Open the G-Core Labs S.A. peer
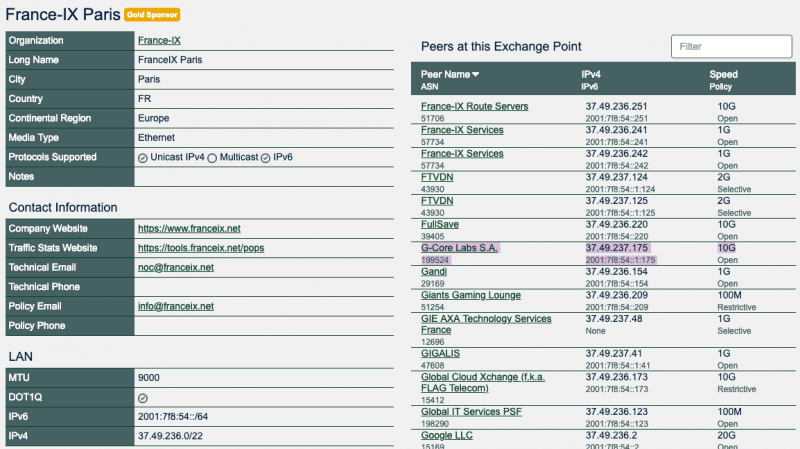This screenshot has width=800, height=449. click(x=460, y=247)
